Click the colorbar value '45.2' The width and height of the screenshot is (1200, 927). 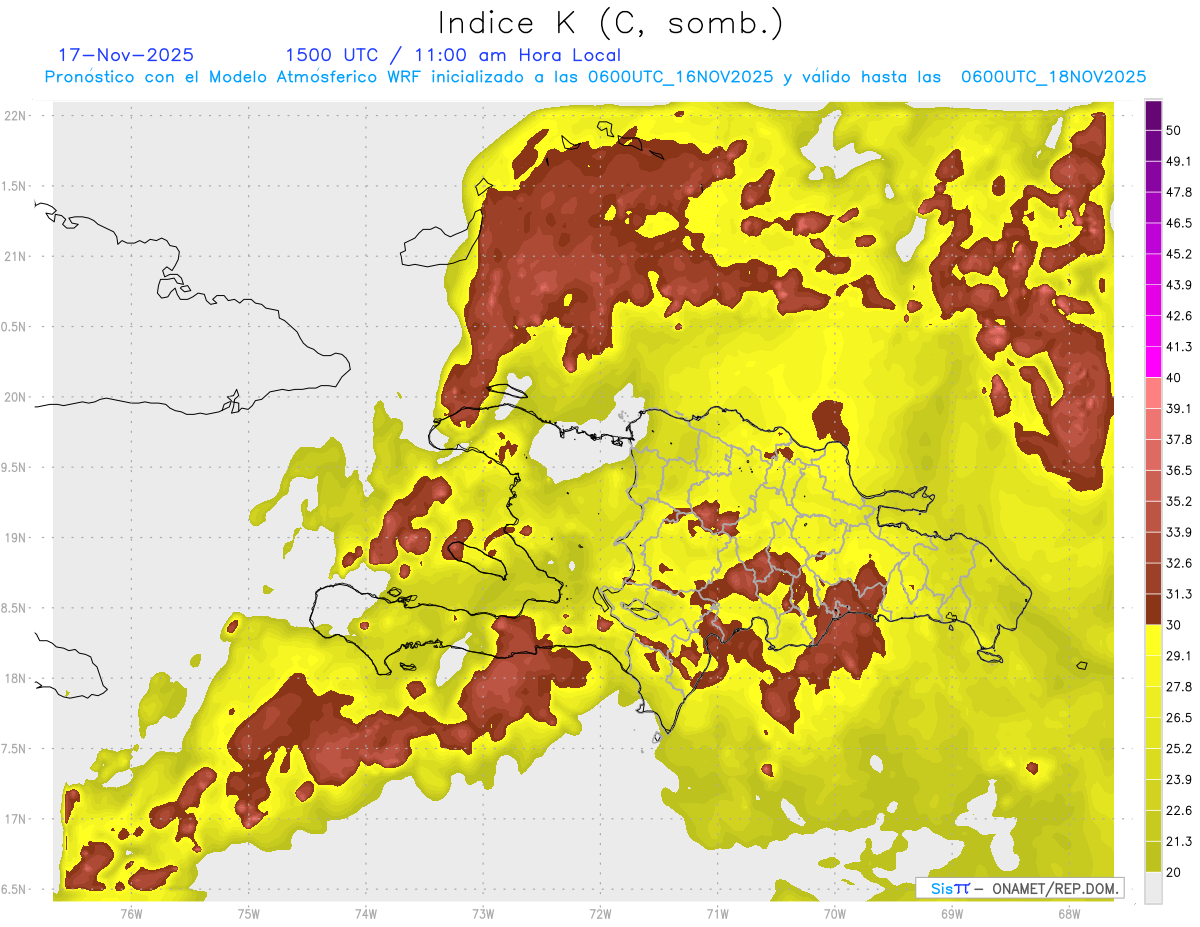1179,254
